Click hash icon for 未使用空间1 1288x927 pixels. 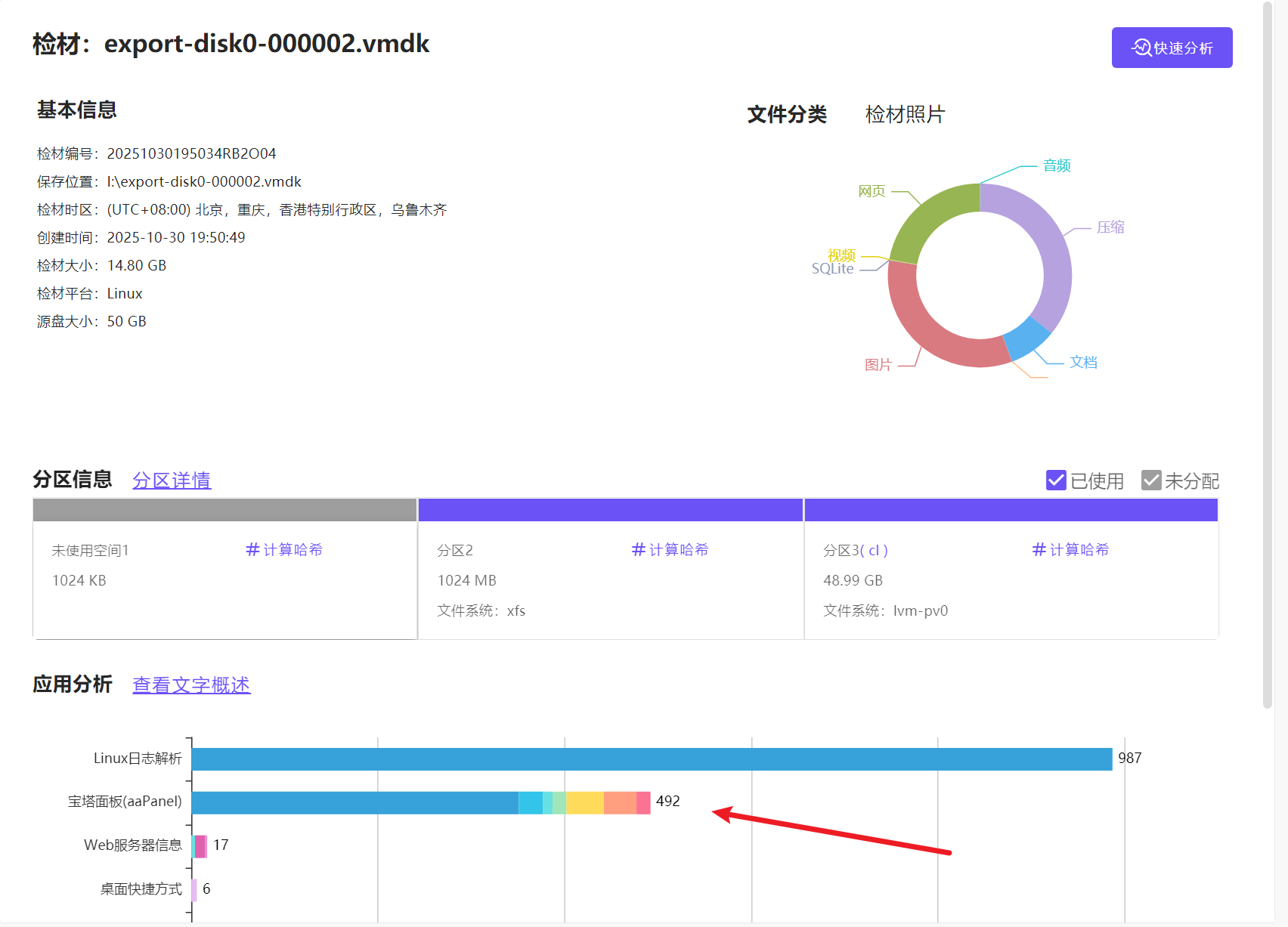pos(252,549)
